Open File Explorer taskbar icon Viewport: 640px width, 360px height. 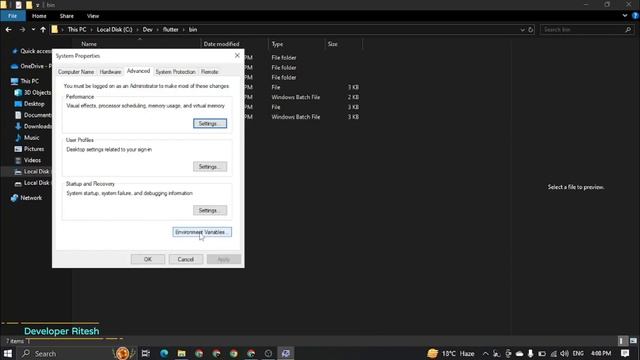tap(182, 353)
